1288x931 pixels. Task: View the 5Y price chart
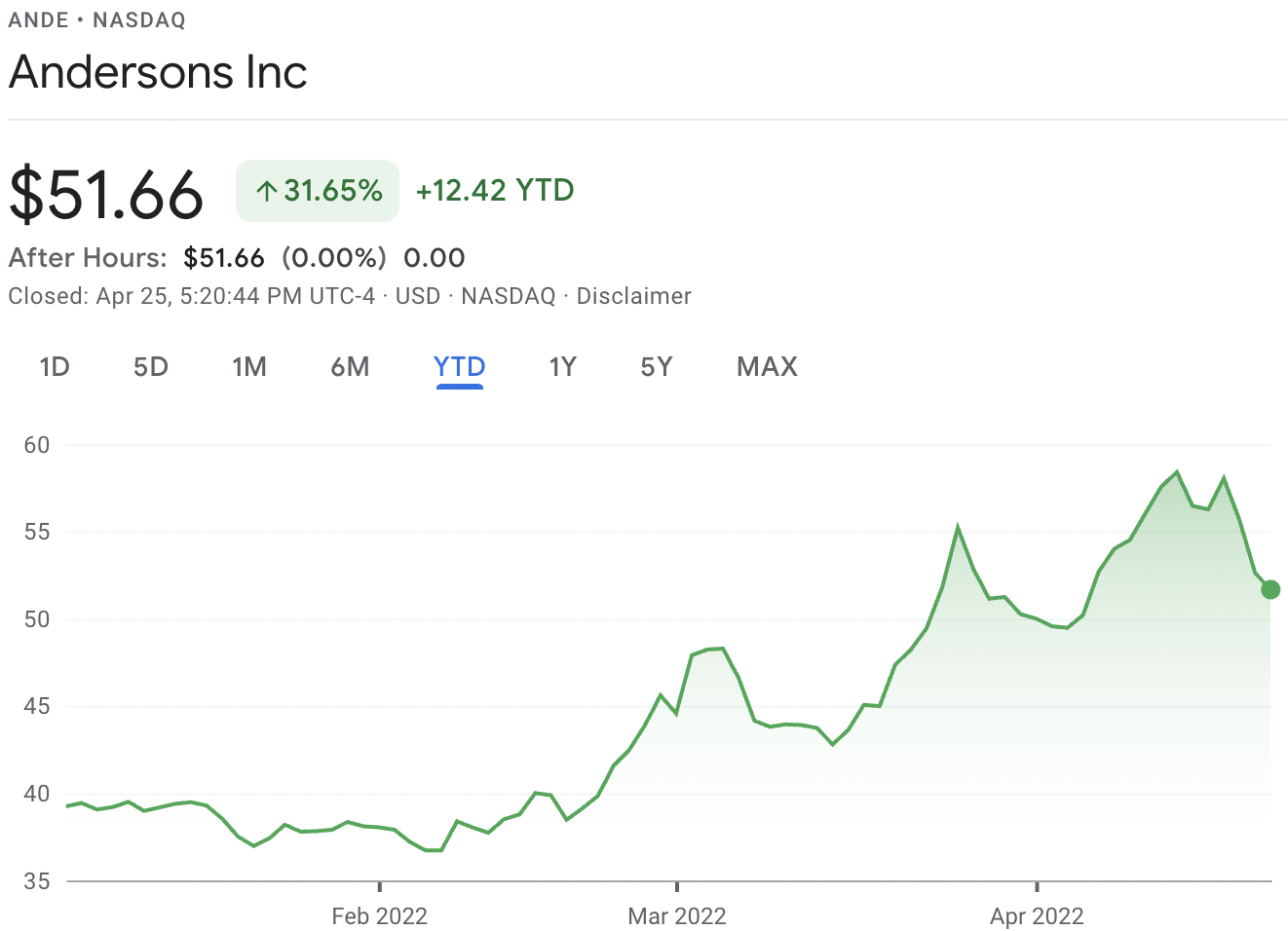pos(657,367)
